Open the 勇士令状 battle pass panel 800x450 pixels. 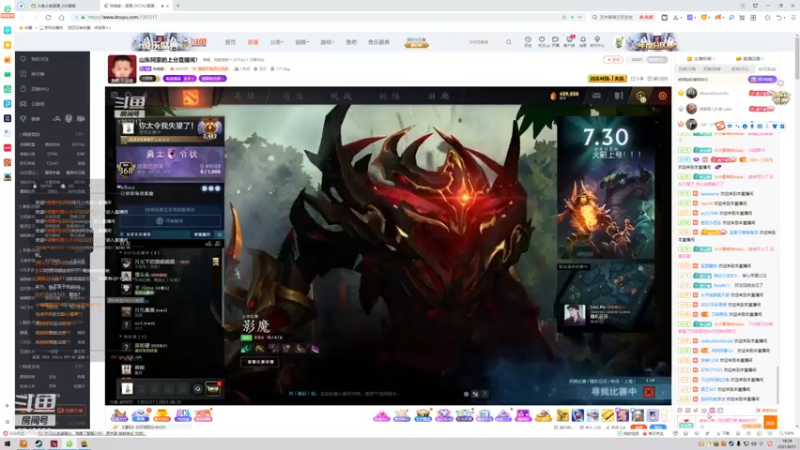[170, 163]
